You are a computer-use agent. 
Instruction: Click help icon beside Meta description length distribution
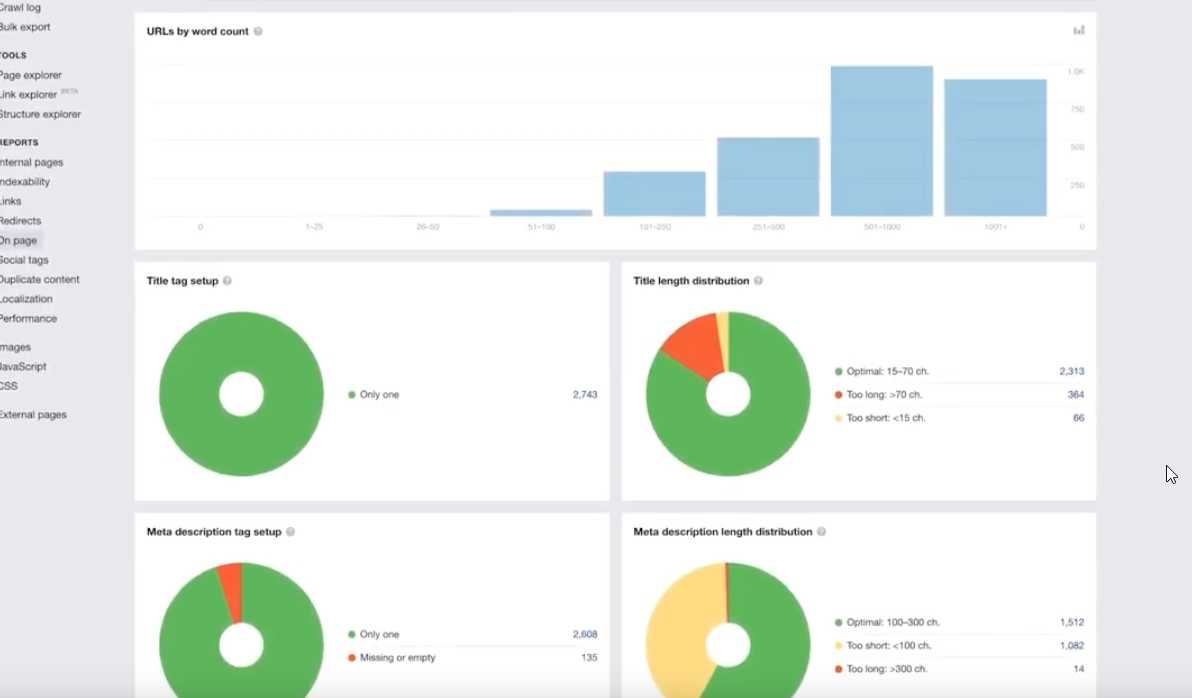pos(821,532)
